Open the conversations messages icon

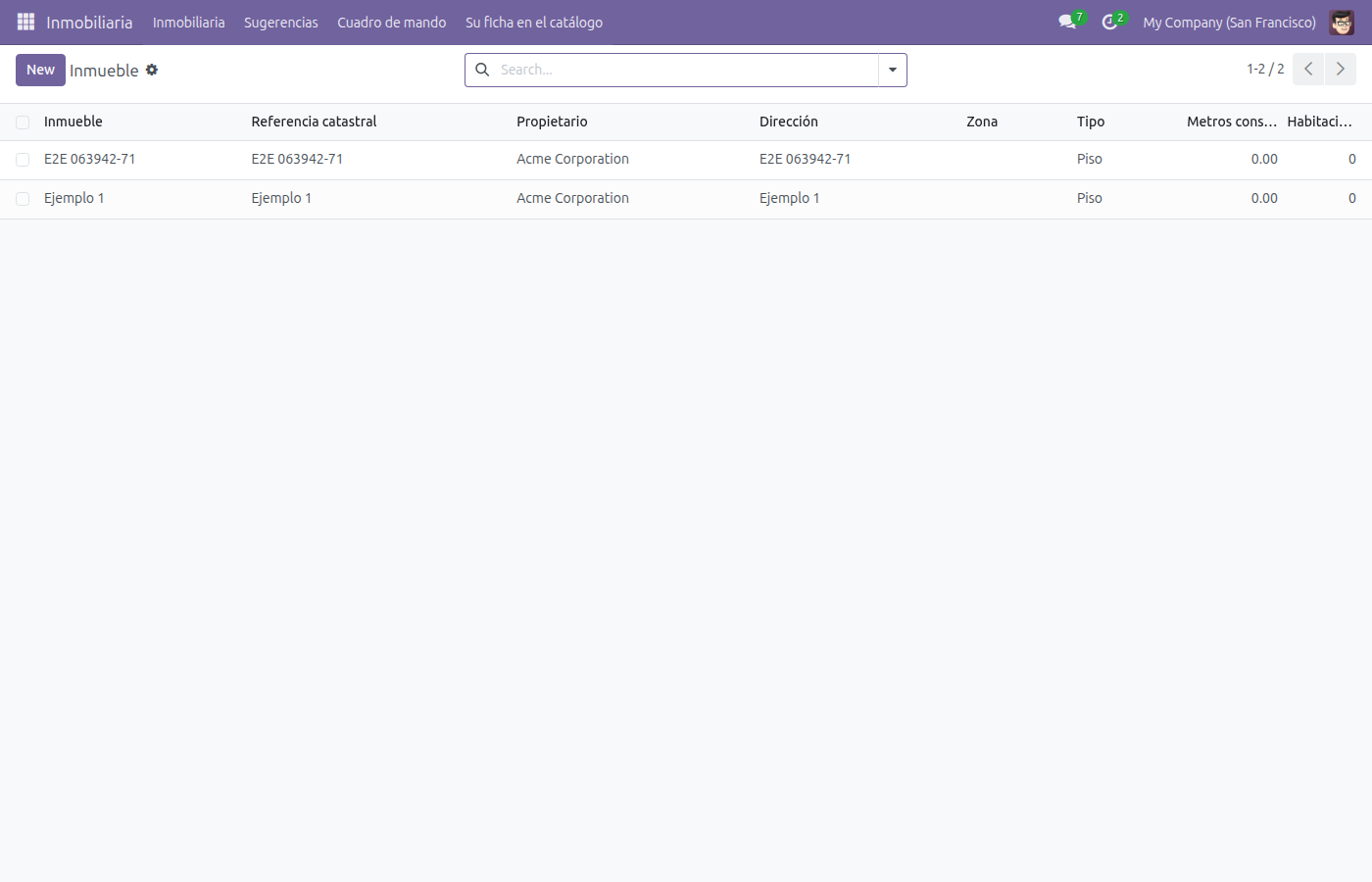1067,22
